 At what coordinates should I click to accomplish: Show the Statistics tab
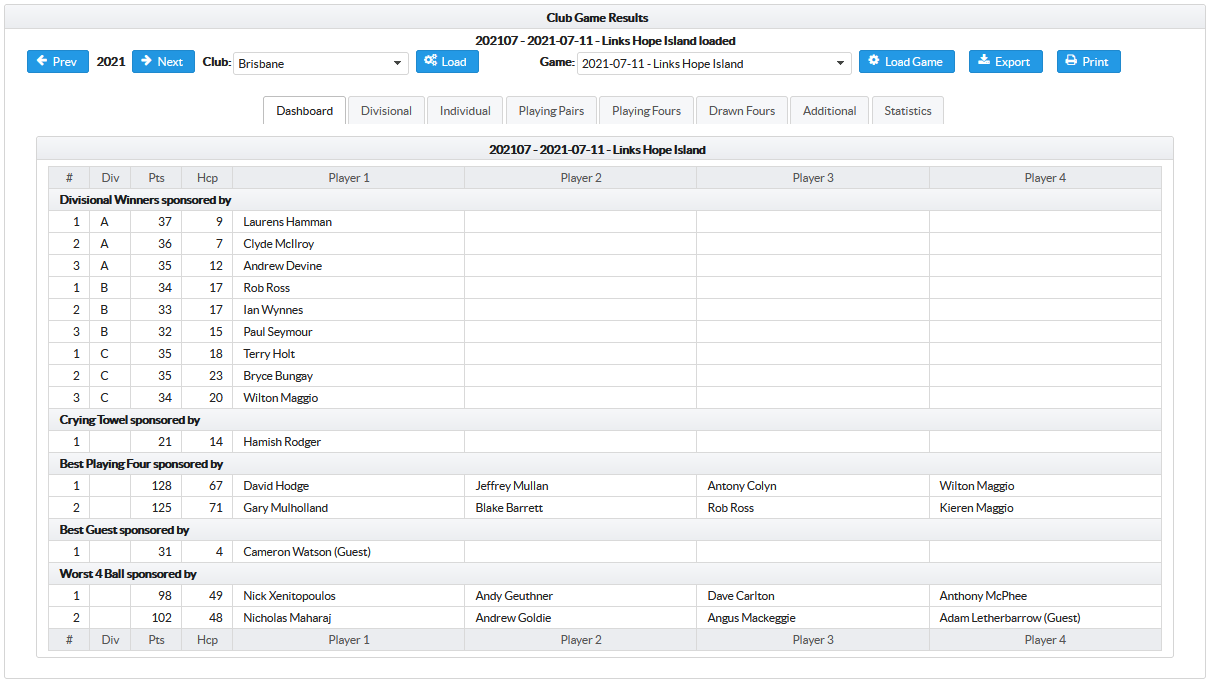pos(907,111)
